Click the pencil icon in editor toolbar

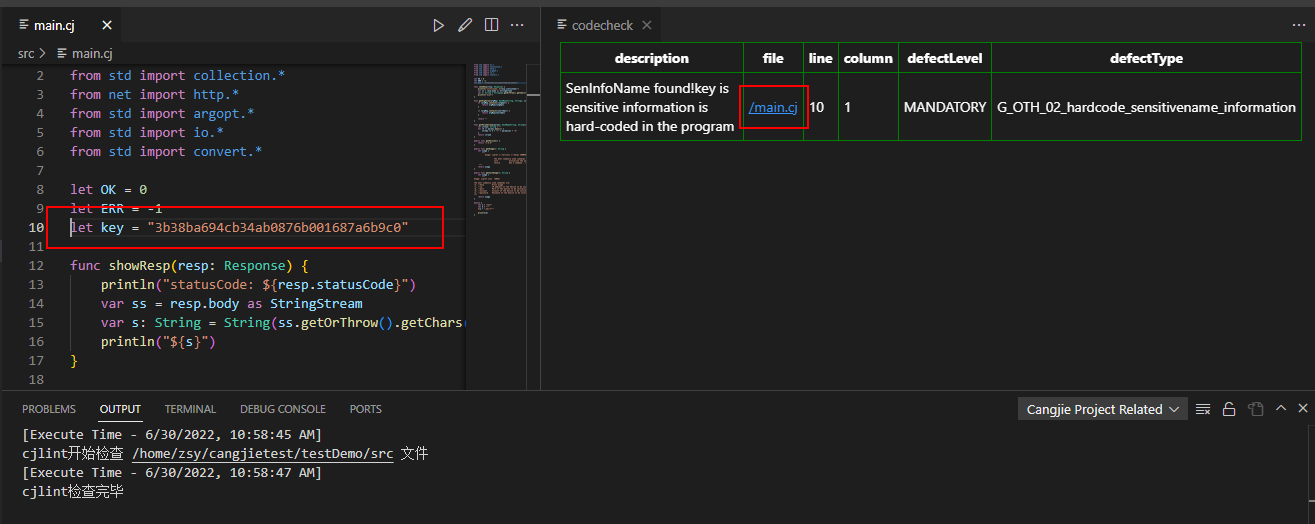point(465,25)
